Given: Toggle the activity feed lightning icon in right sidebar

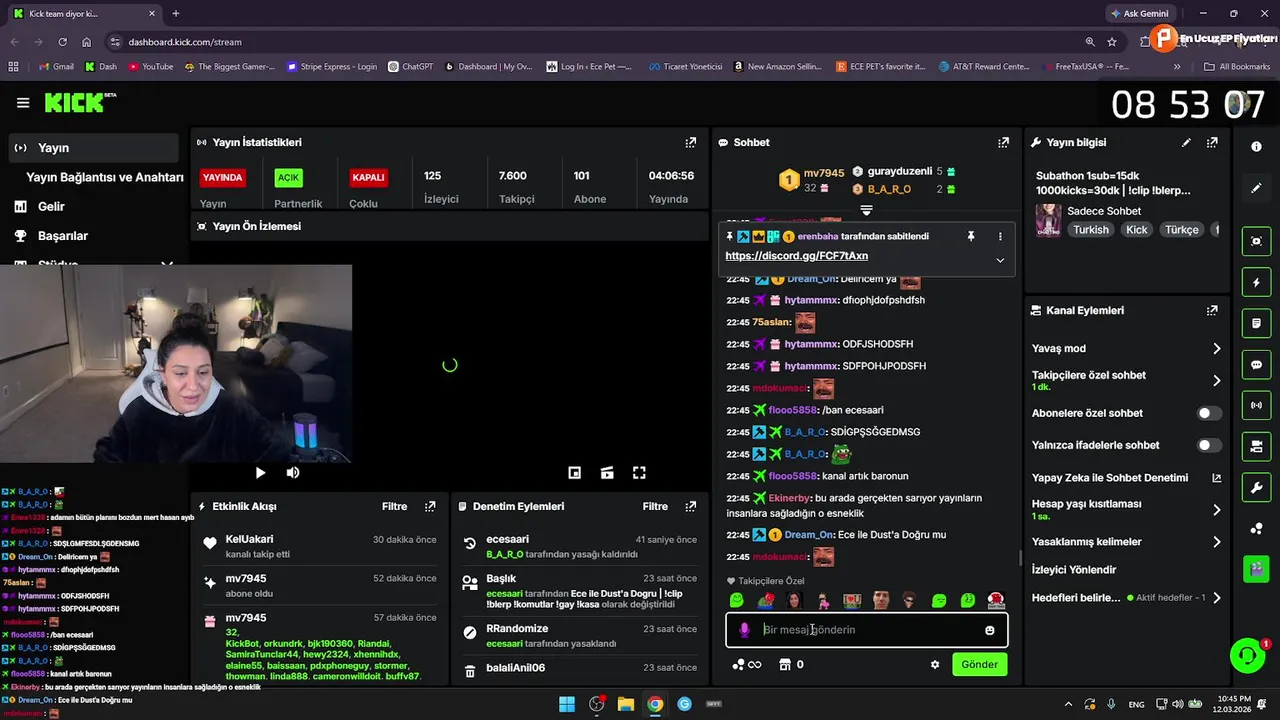Looking at the screenshot, I should tap(1256, 283).
